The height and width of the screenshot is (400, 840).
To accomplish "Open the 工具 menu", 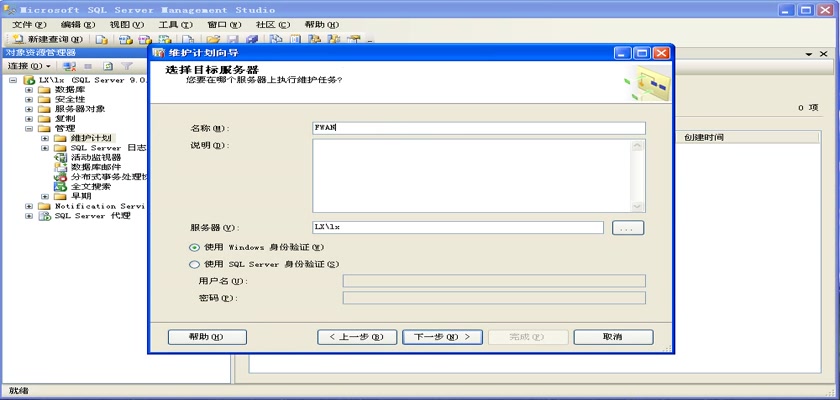I will point(176,25).
